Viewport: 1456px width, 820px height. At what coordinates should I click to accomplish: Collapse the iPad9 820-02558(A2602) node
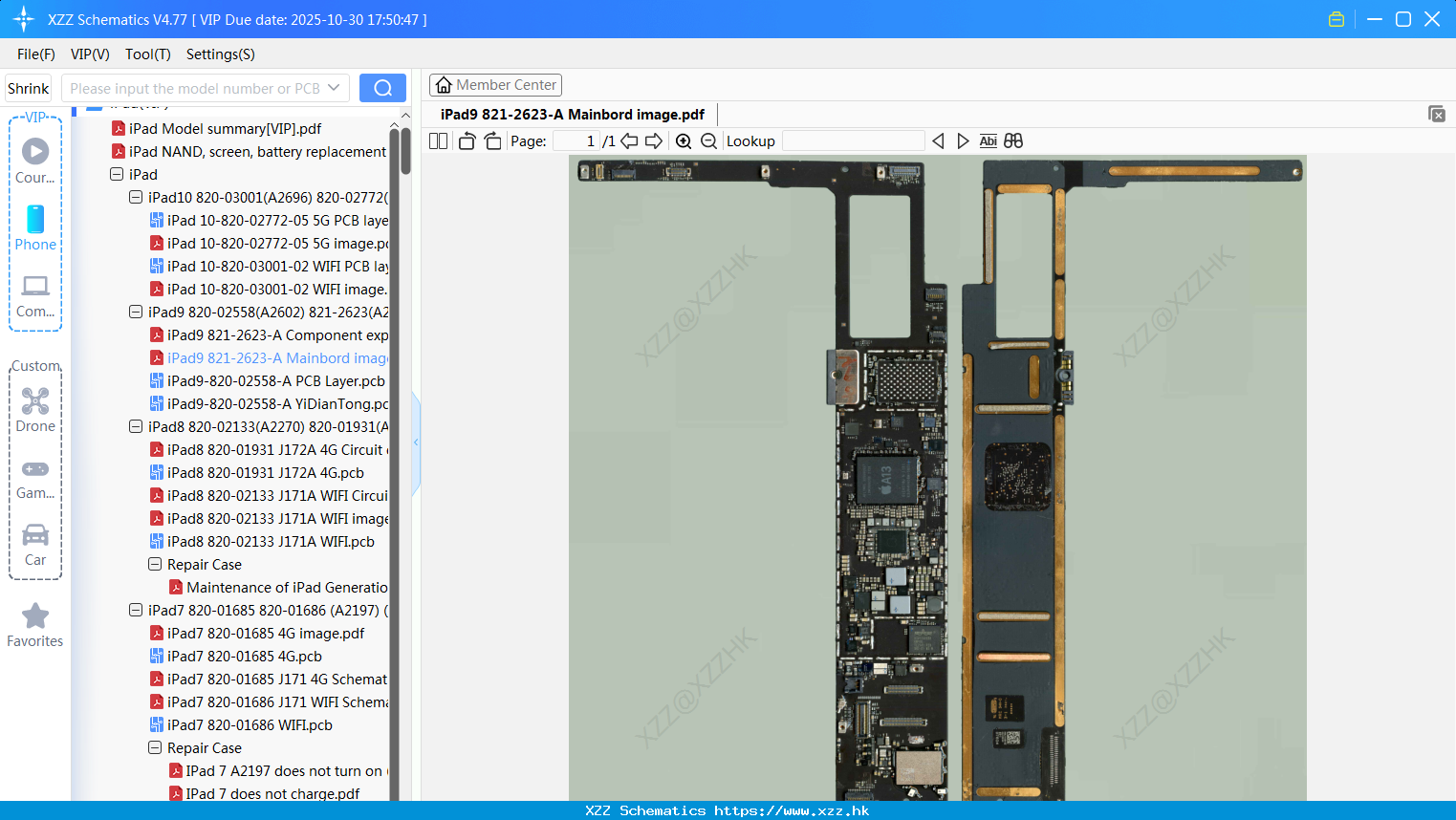click(136, 312)
